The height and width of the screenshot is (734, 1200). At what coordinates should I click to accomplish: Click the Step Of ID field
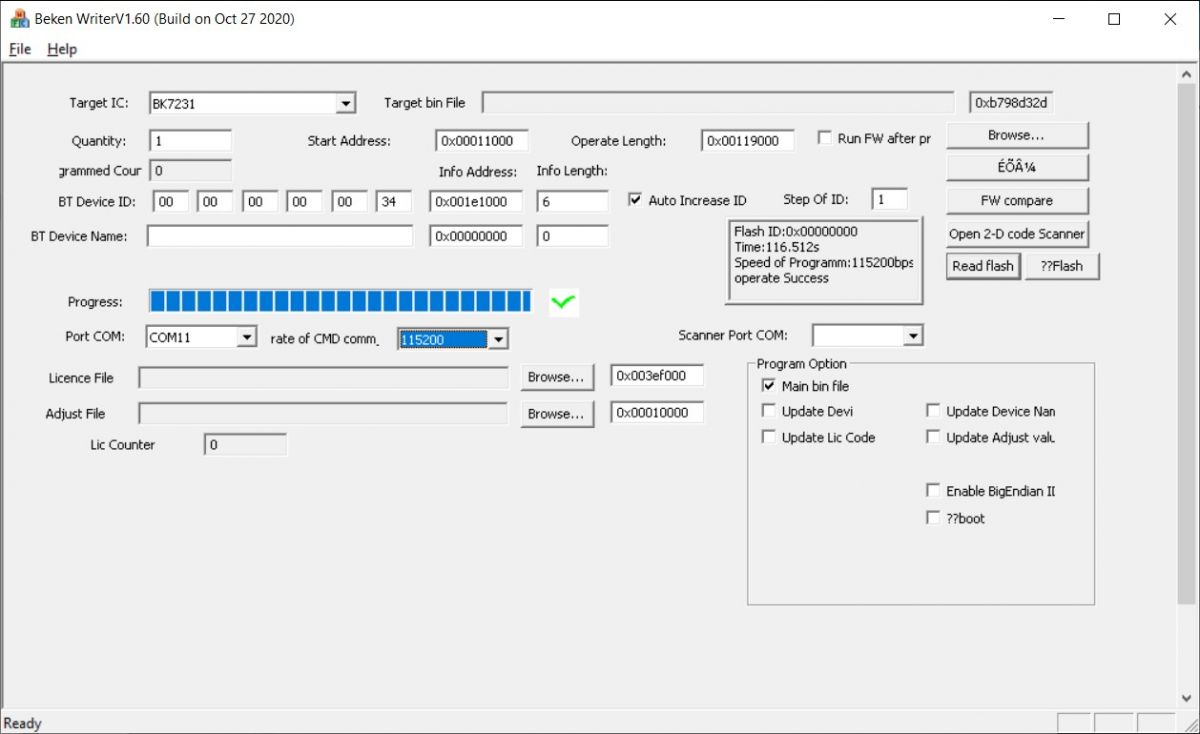890,200
